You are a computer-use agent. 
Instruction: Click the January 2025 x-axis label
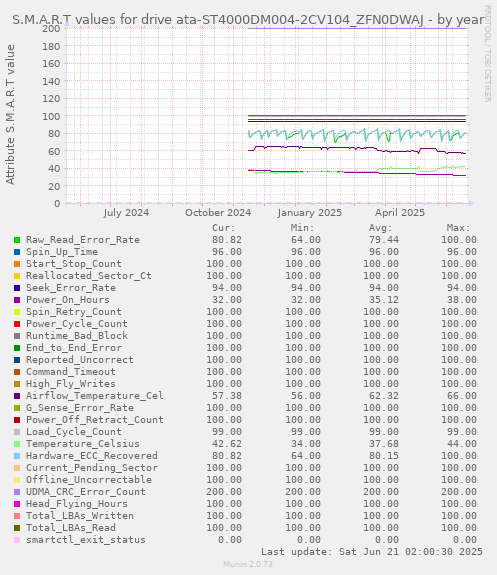[x=310, y=213]
